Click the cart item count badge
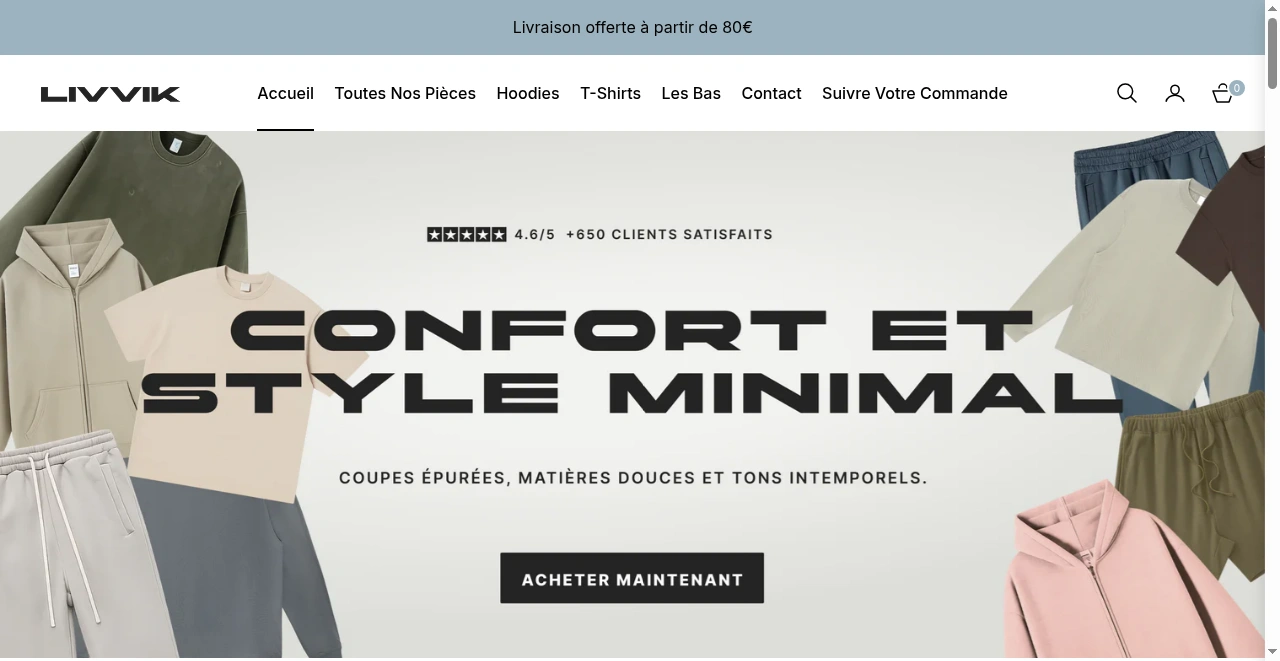 coord(1237,88)
